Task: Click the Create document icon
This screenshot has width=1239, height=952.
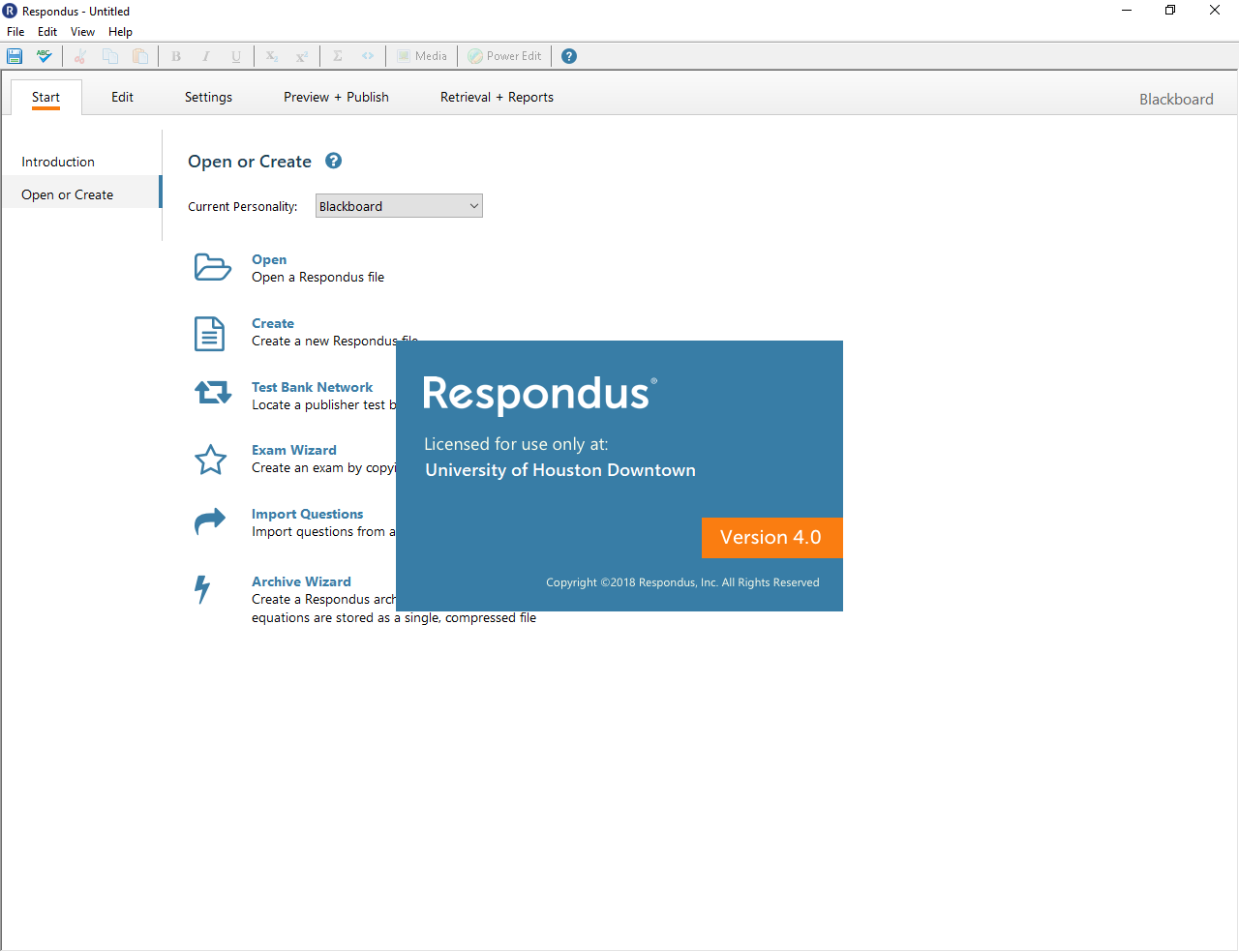Action: (209, 334)
